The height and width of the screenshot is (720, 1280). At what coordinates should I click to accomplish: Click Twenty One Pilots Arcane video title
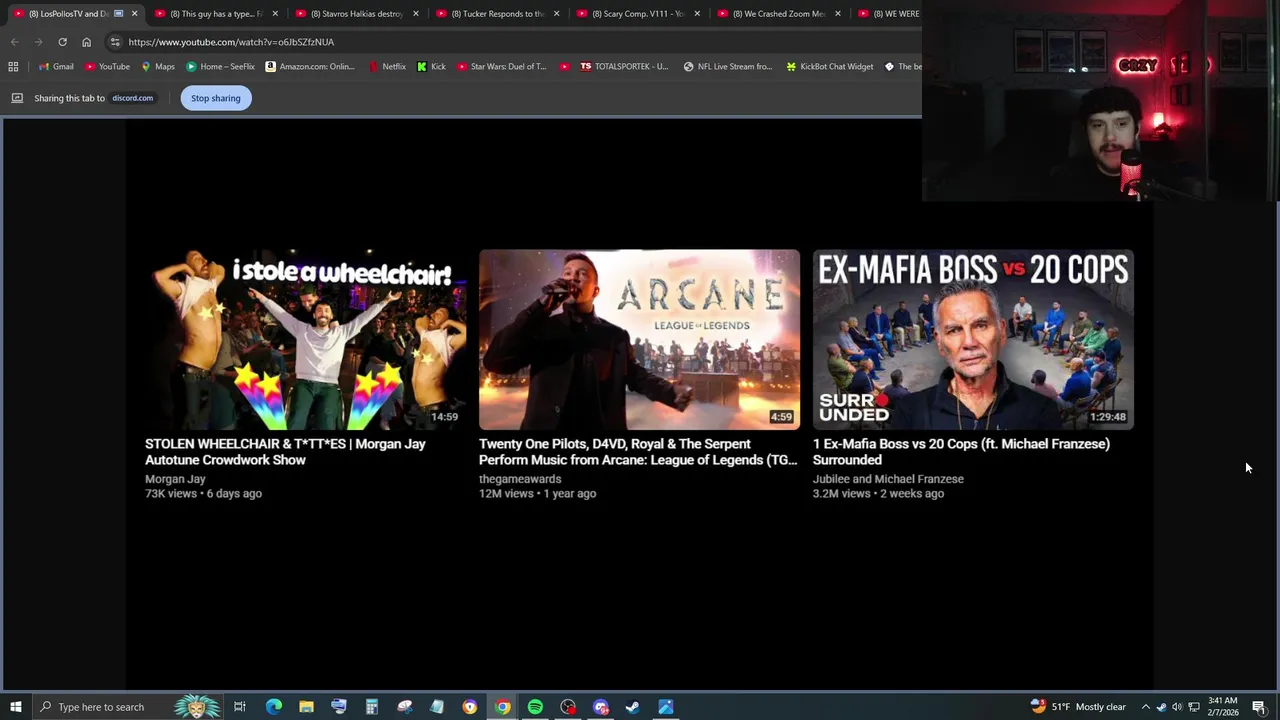pyautogui.click(x=638, y=452)
